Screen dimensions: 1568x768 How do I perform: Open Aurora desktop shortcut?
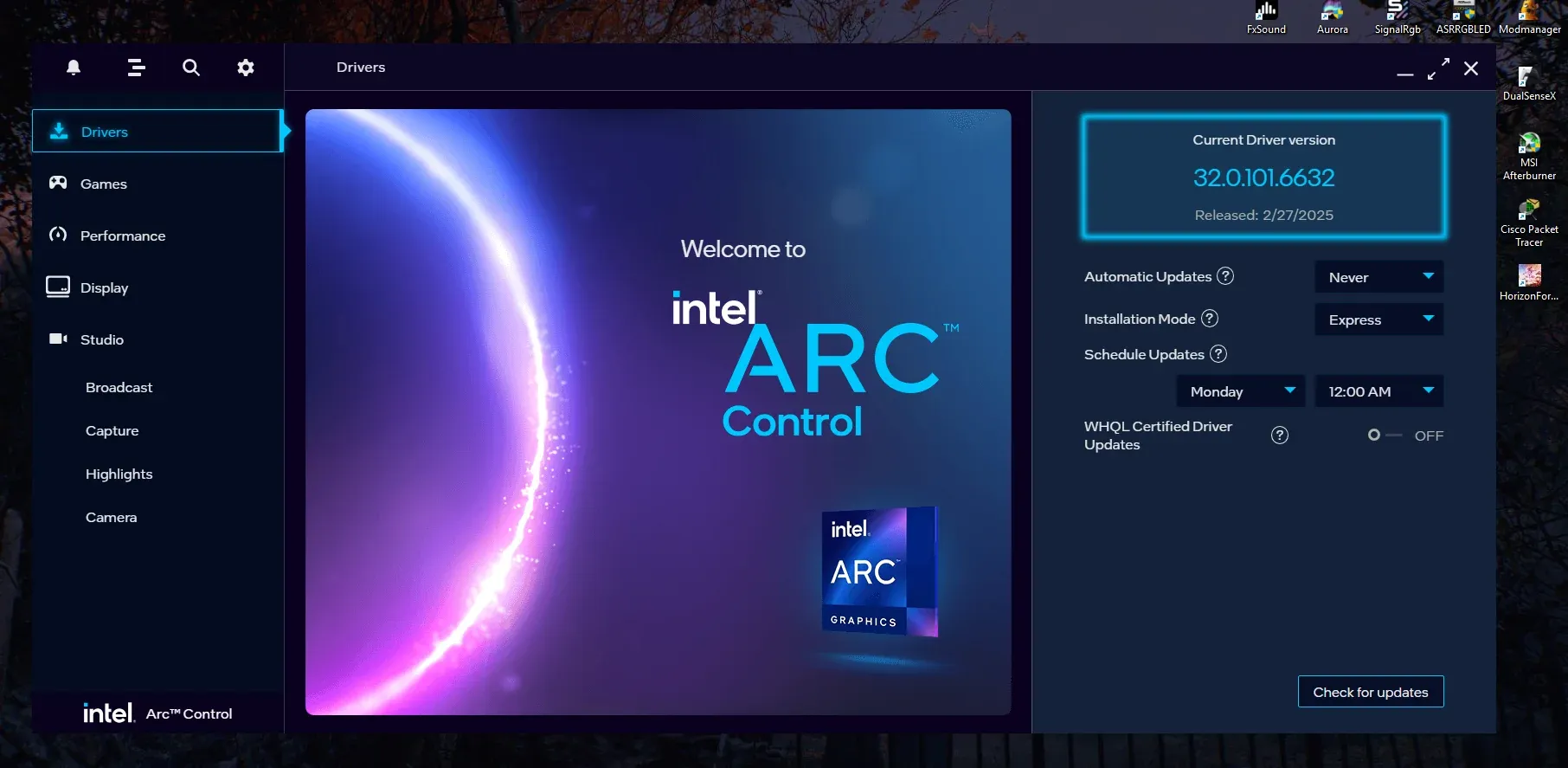(1333, 18)
